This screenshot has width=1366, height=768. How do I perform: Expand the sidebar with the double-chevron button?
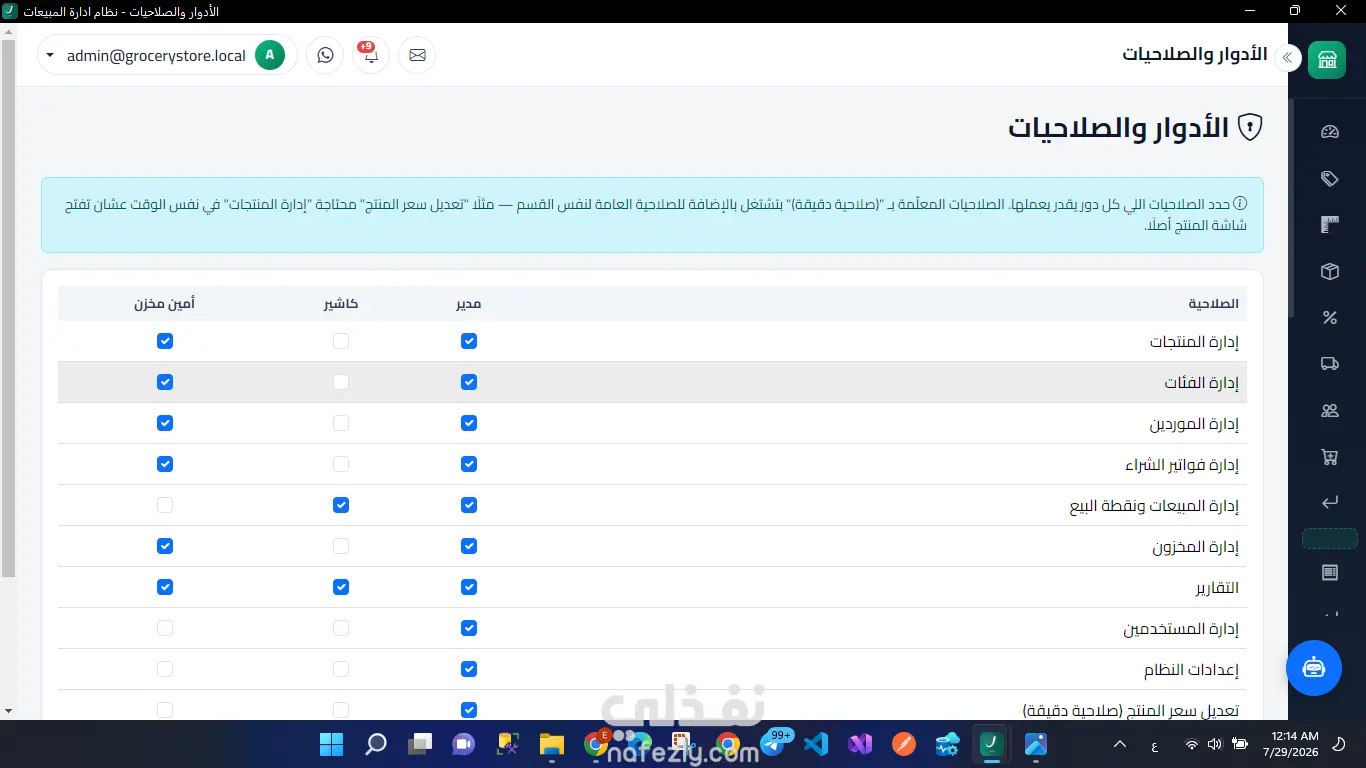[x=1288, y=58]
